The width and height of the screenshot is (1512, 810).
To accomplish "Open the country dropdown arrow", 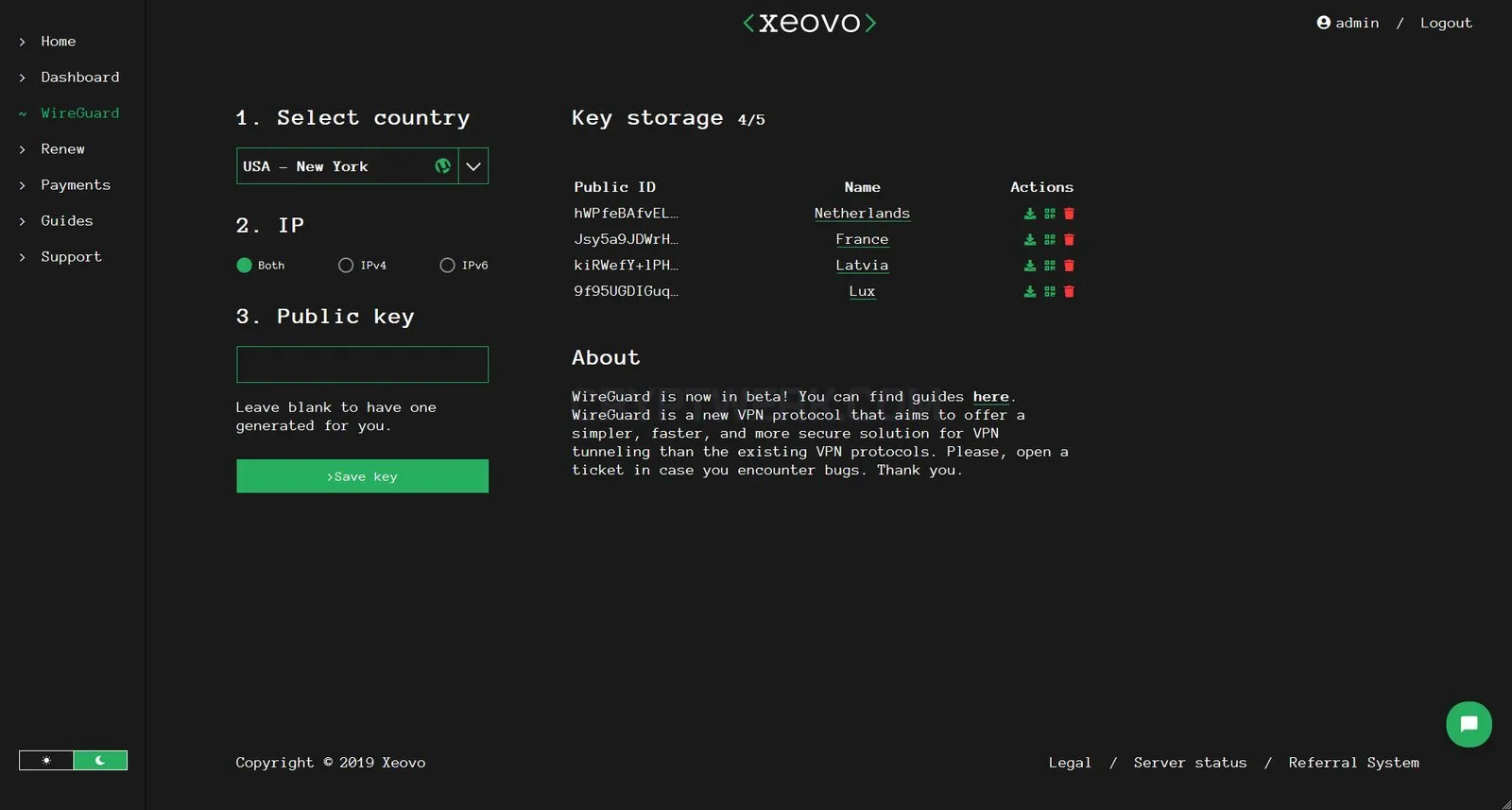I will (x=473, y=166).
